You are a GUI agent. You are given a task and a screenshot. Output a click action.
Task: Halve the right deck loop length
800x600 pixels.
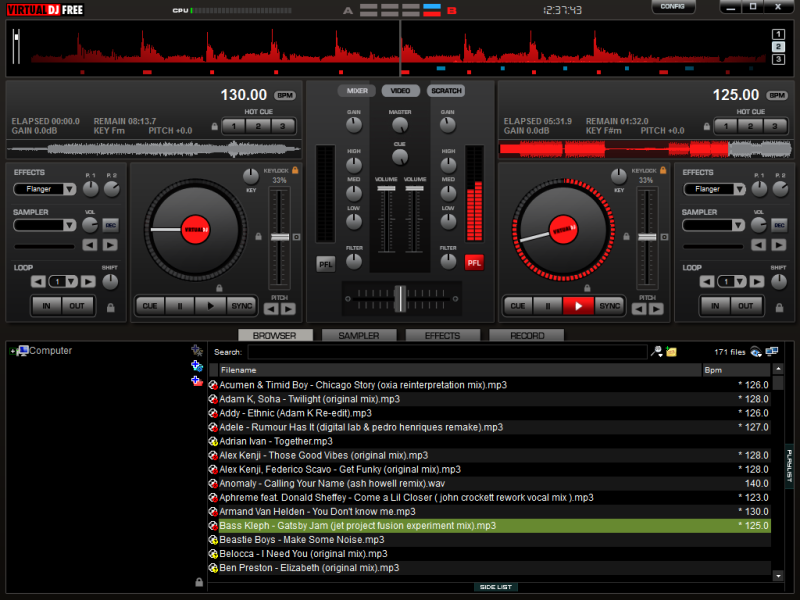(707, 282)
